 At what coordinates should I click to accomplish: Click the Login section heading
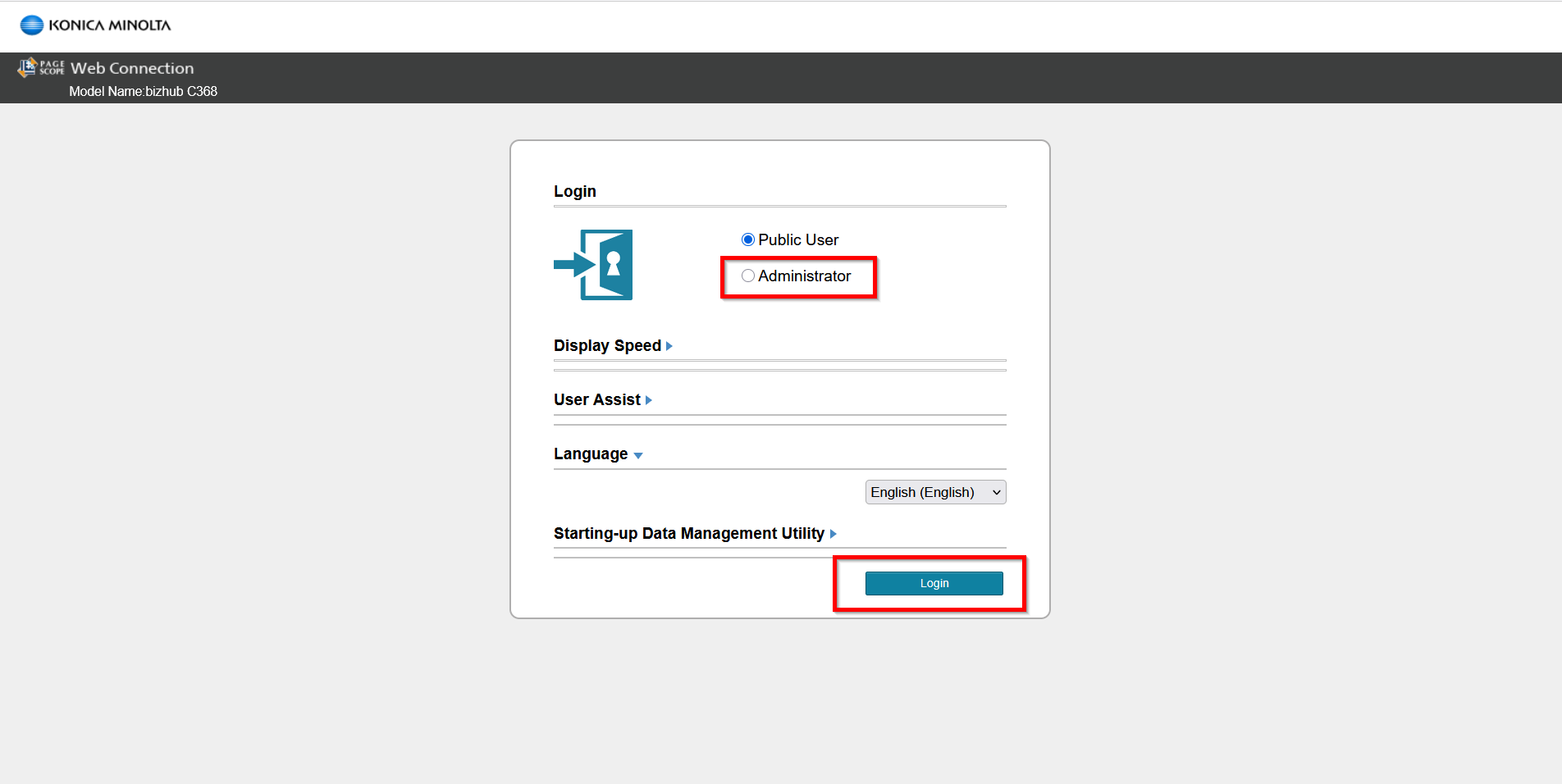(x=574, y=191)
